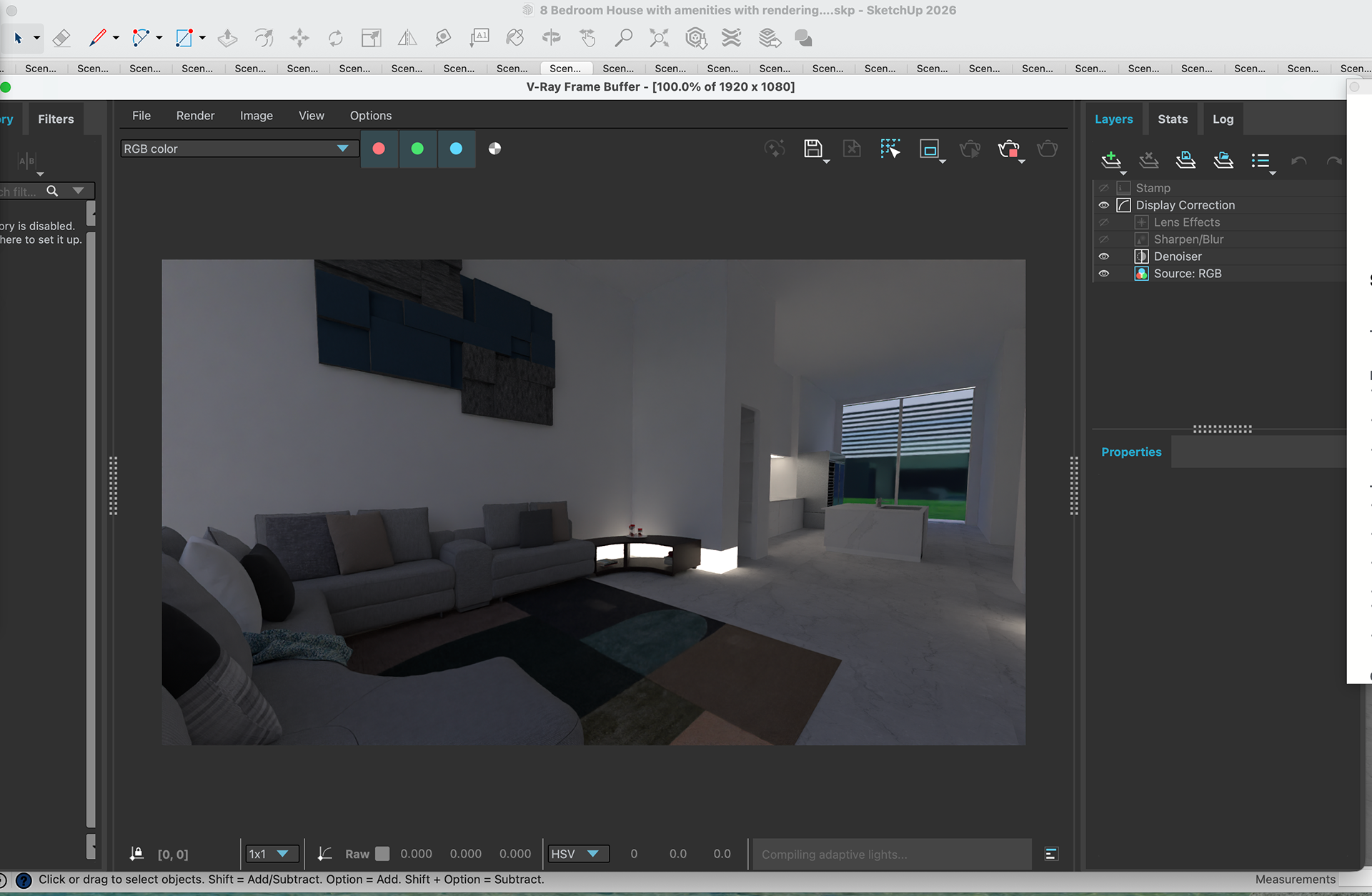Click the follow mouse render icon

(890, 149)
